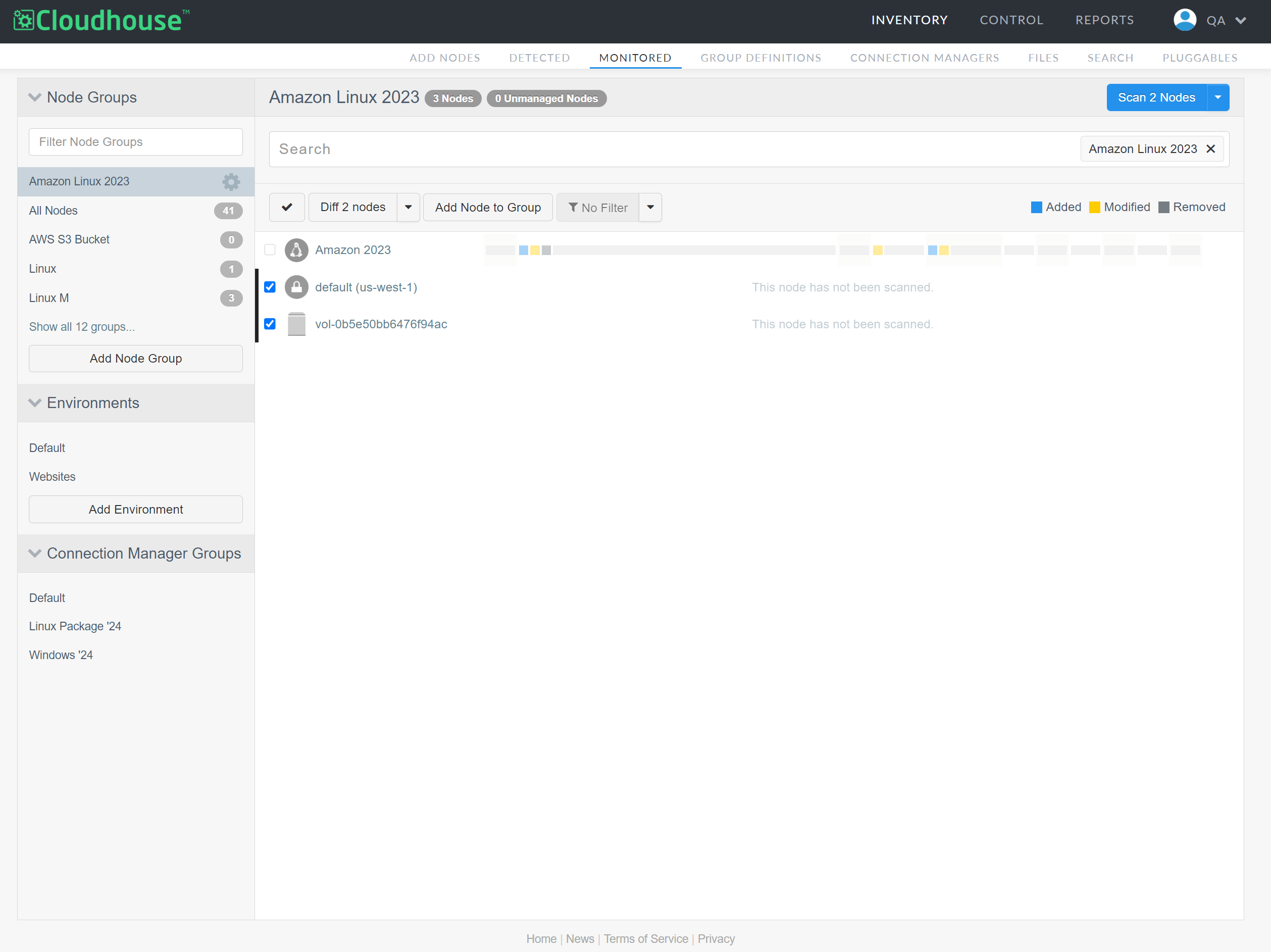Viewport: 1271px width, 952px height.
Task: Open the Connection Managers tab
Action: (924, 58)
